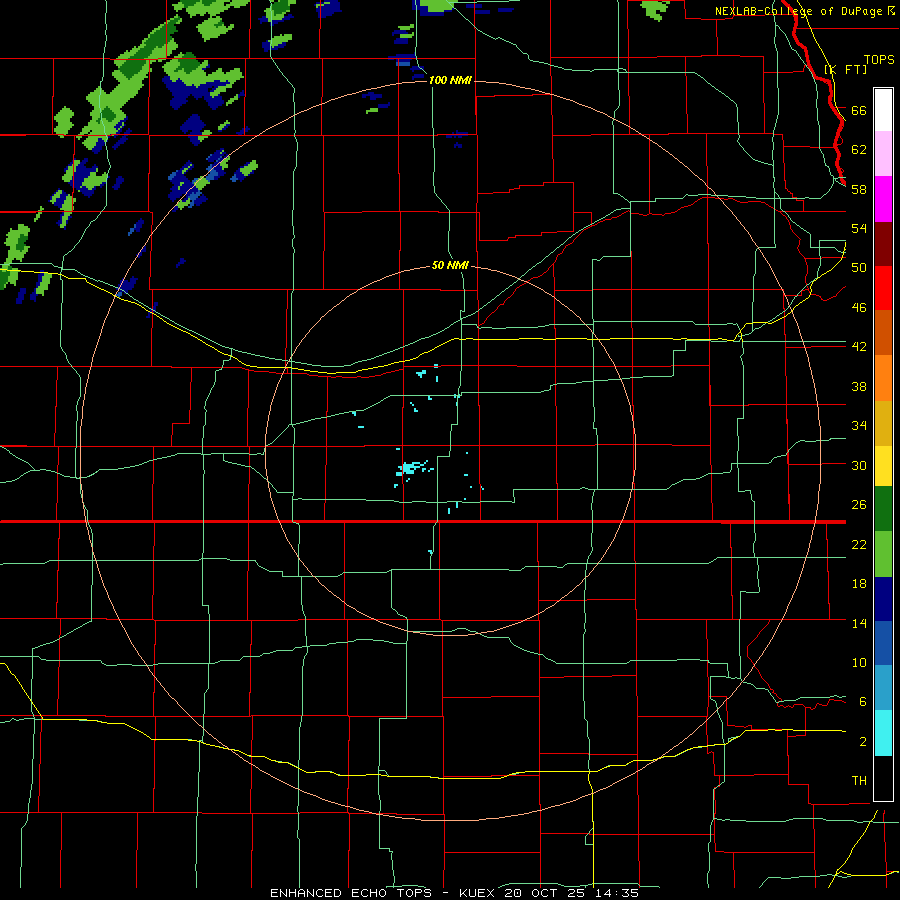Click the "22" legend value
900x900 pixels.
[859, 545]
